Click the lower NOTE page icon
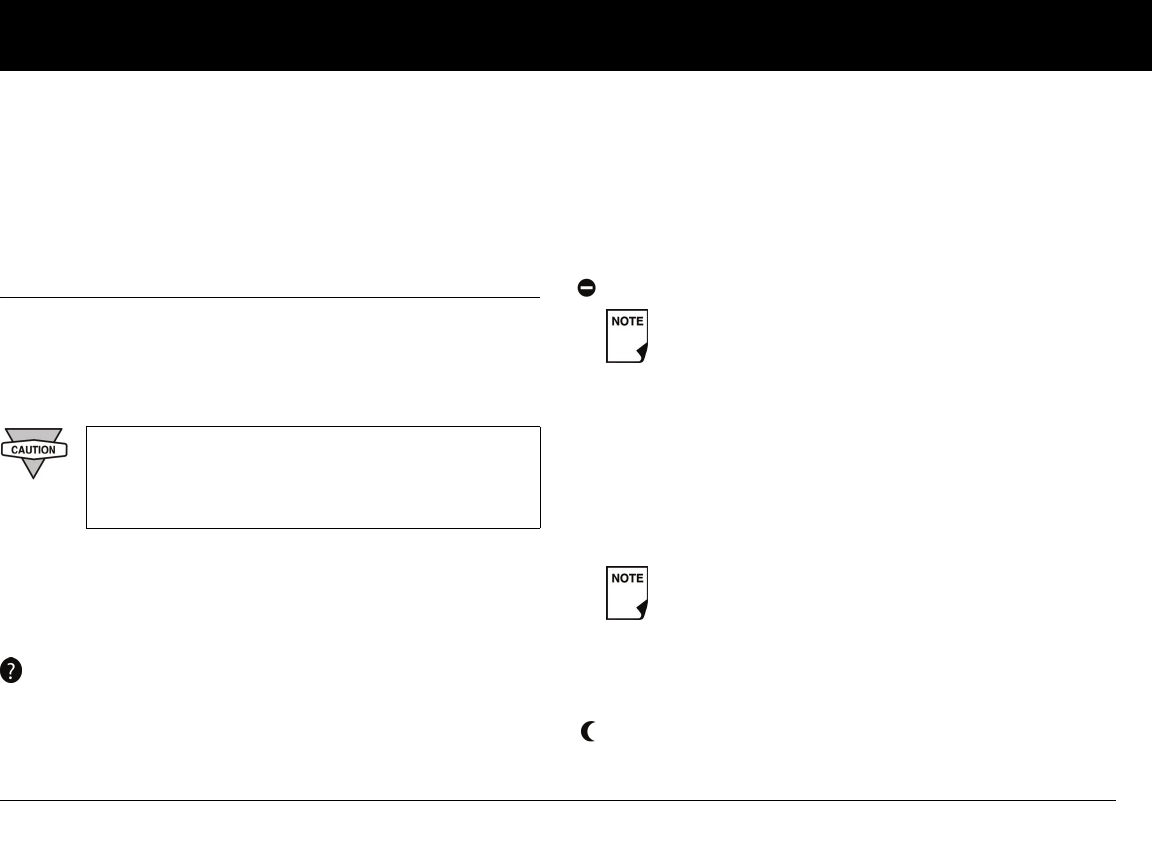Image resolution: width=1152 pixels, height=846 pixels. tap(627, 593)
